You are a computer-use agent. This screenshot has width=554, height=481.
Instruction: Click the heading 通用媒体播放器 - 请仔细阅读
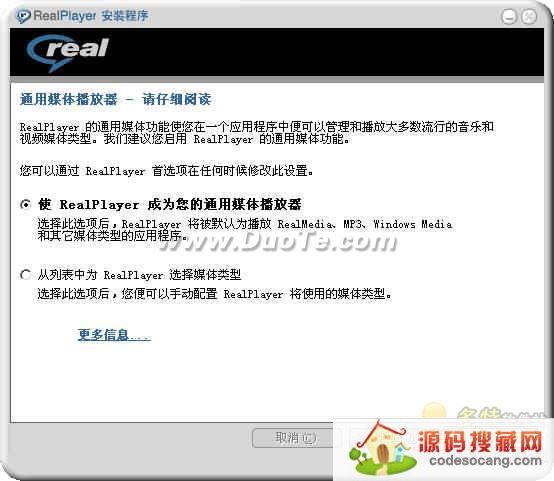point(116,99)
